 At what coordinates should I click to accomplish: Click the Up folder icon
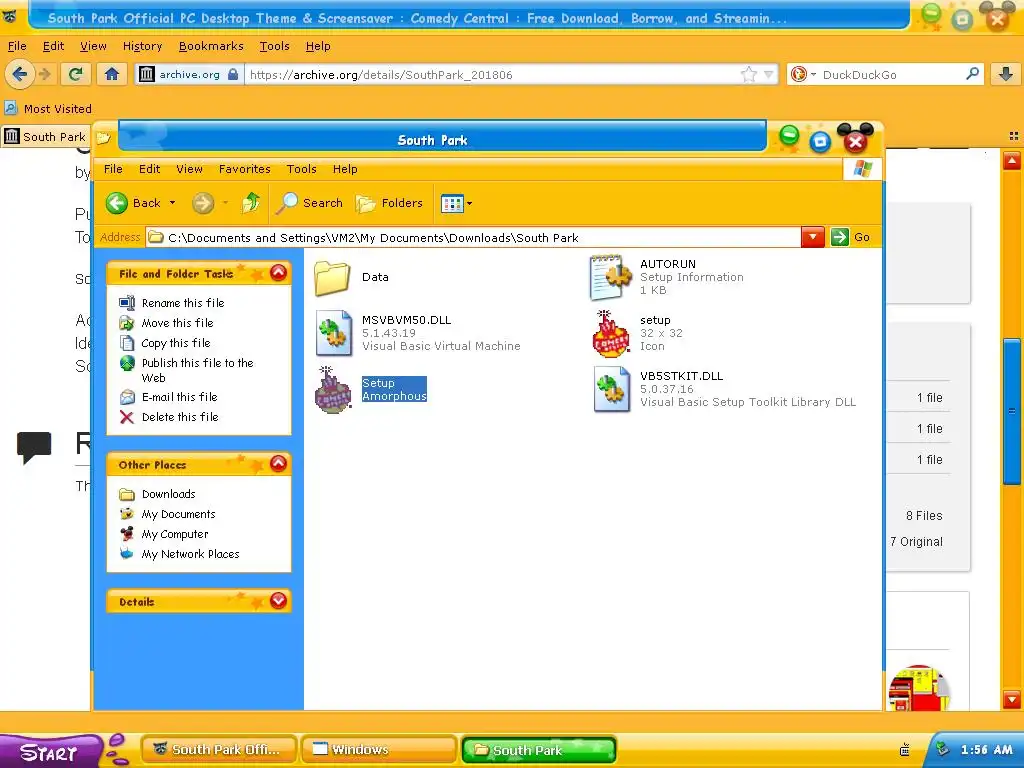click(251, 203)
